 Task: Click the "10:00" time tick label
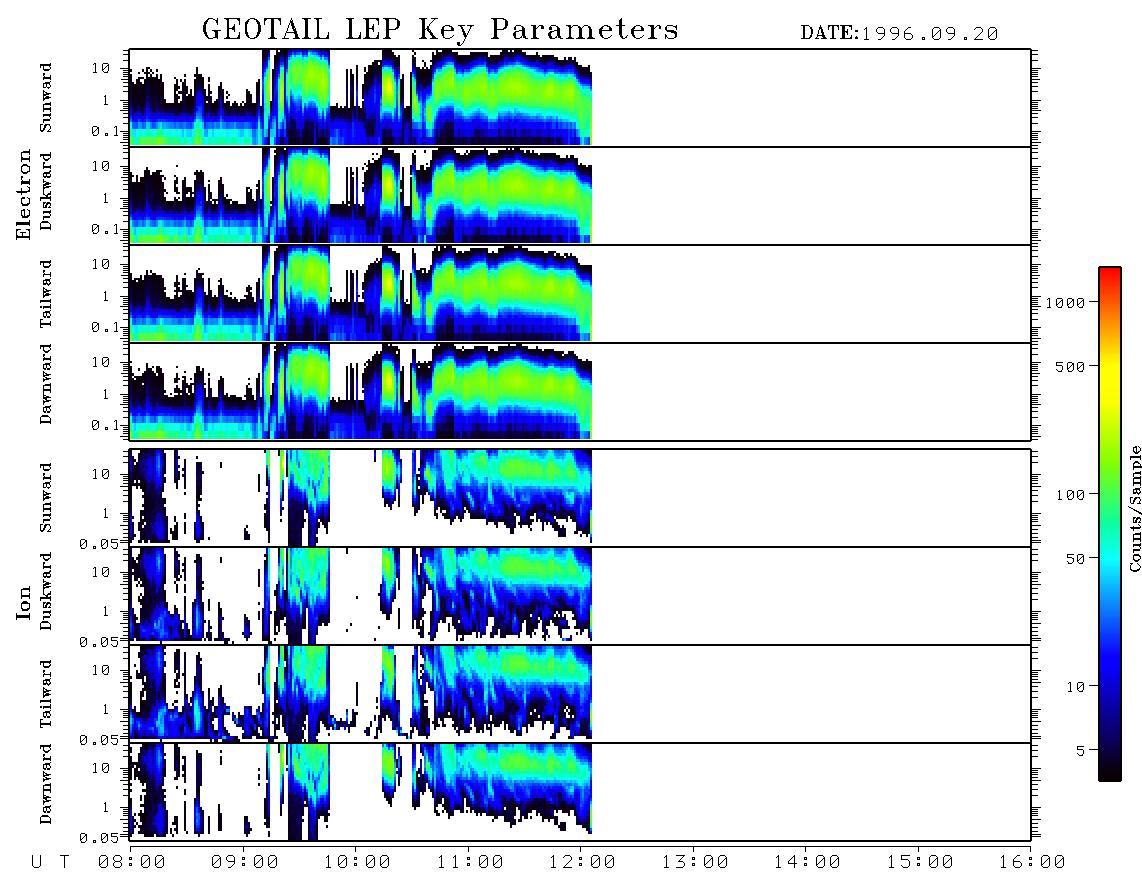[x=357, y=863]
